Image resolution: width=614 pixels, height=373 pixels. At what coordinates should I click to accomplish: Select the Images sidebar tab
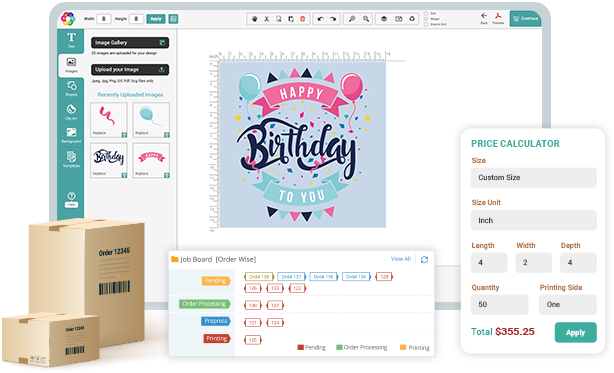(x=71, y=65)
